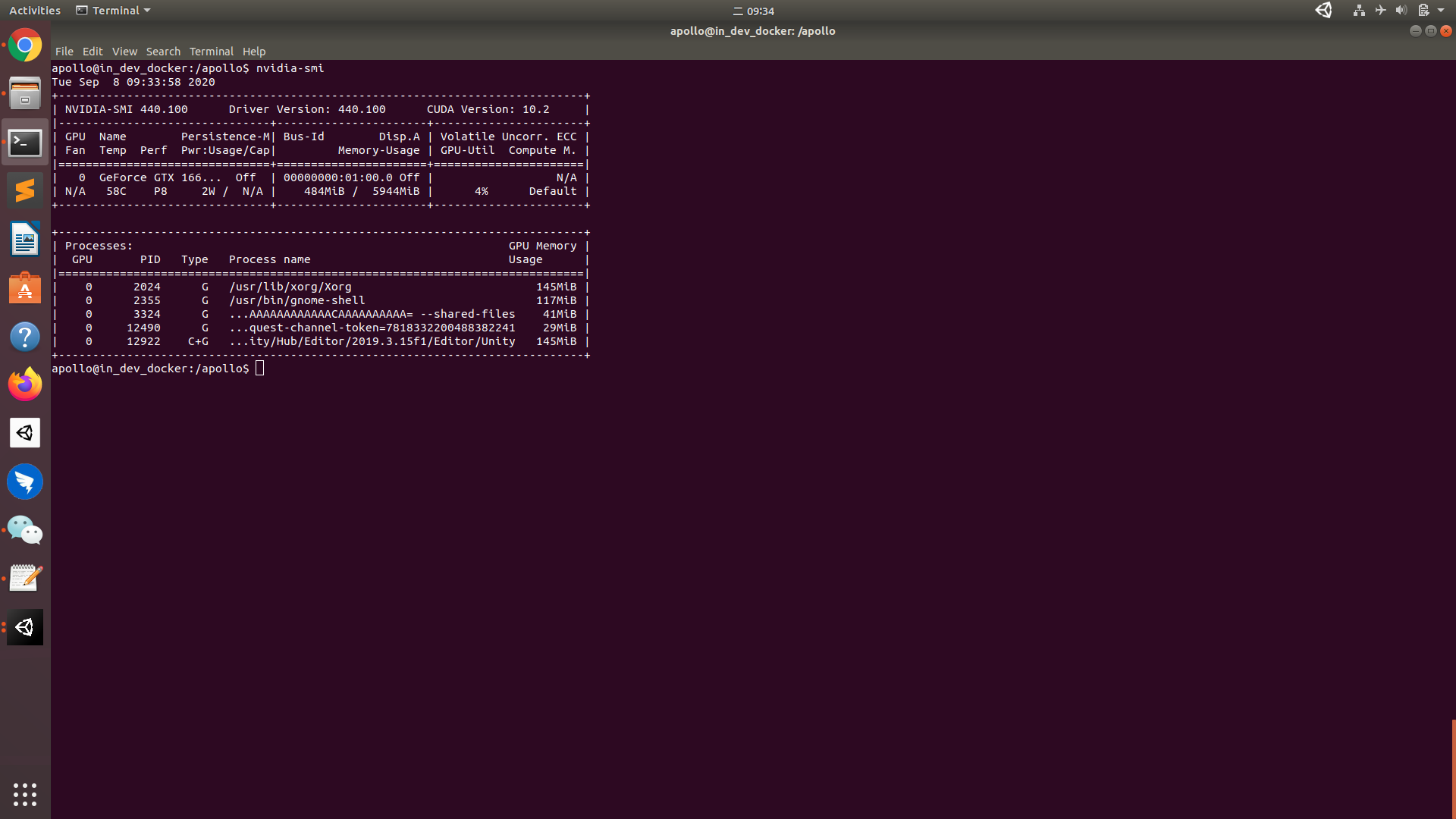Click the Unity tray icon in top bar

[1323, 11]
